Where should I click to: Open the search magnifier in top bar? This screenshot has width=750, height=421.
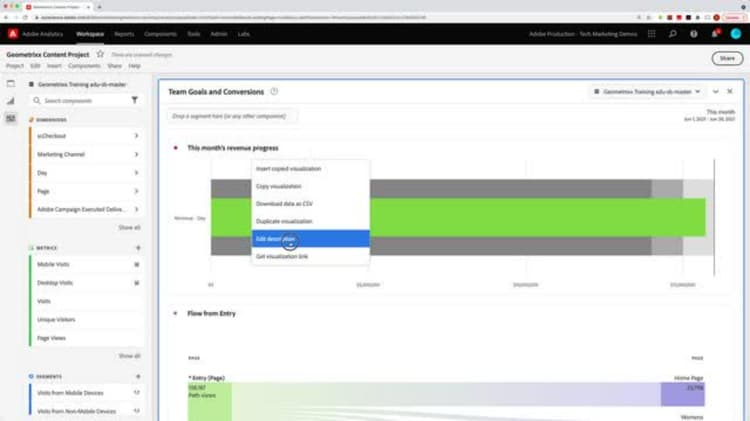point(673,34)
